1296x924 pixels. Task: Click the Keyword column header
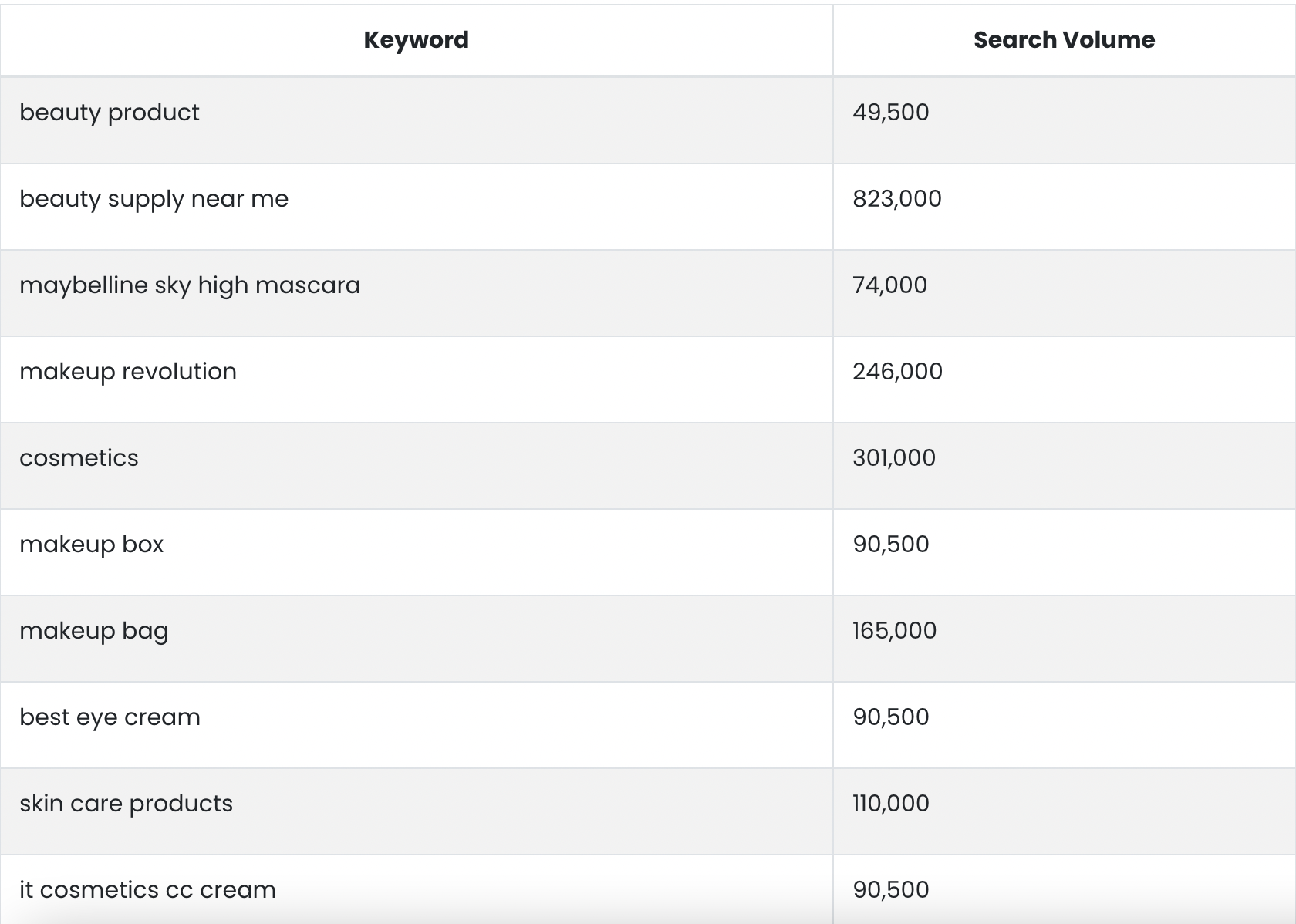[x=416, y=40]
